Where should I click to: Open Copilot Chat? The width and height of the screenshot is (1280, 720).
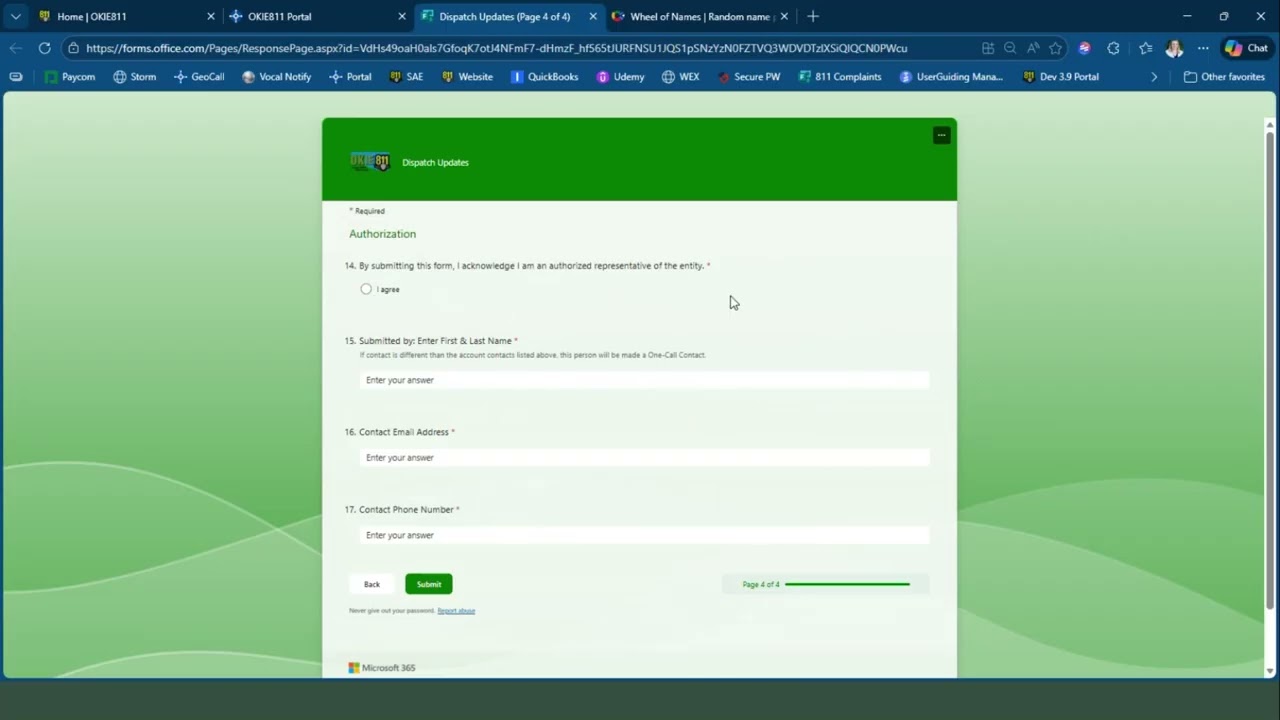pyautogui.click(x=1246, y=48)
